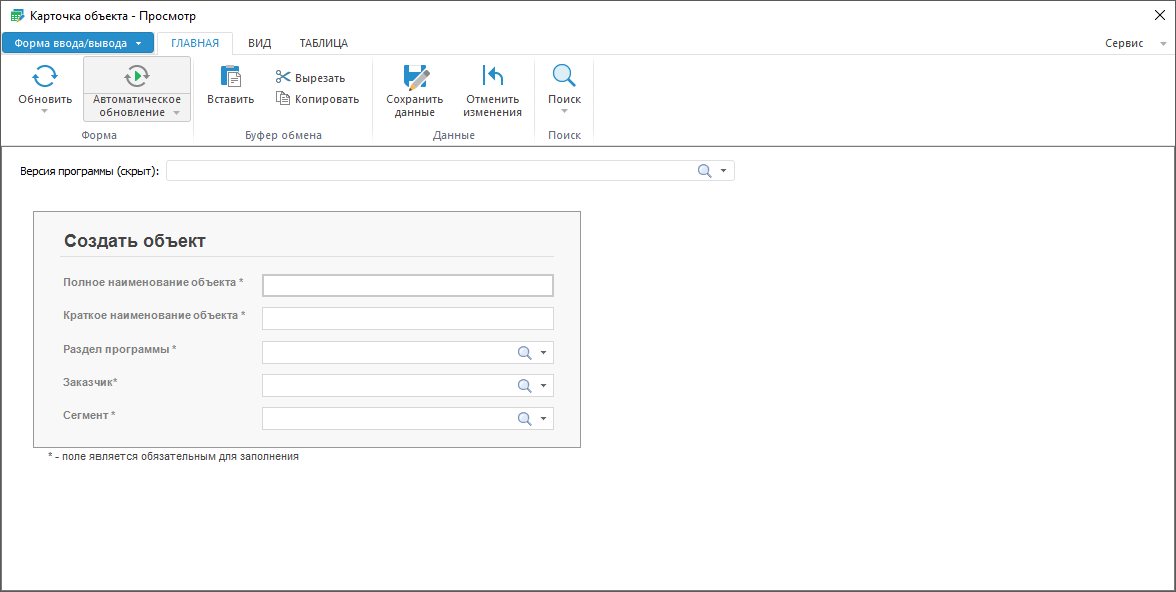The height and width of the screenshot is (592, 1176).
Task: Click the Сохранить данные save icon
Action: coord(415,76)
